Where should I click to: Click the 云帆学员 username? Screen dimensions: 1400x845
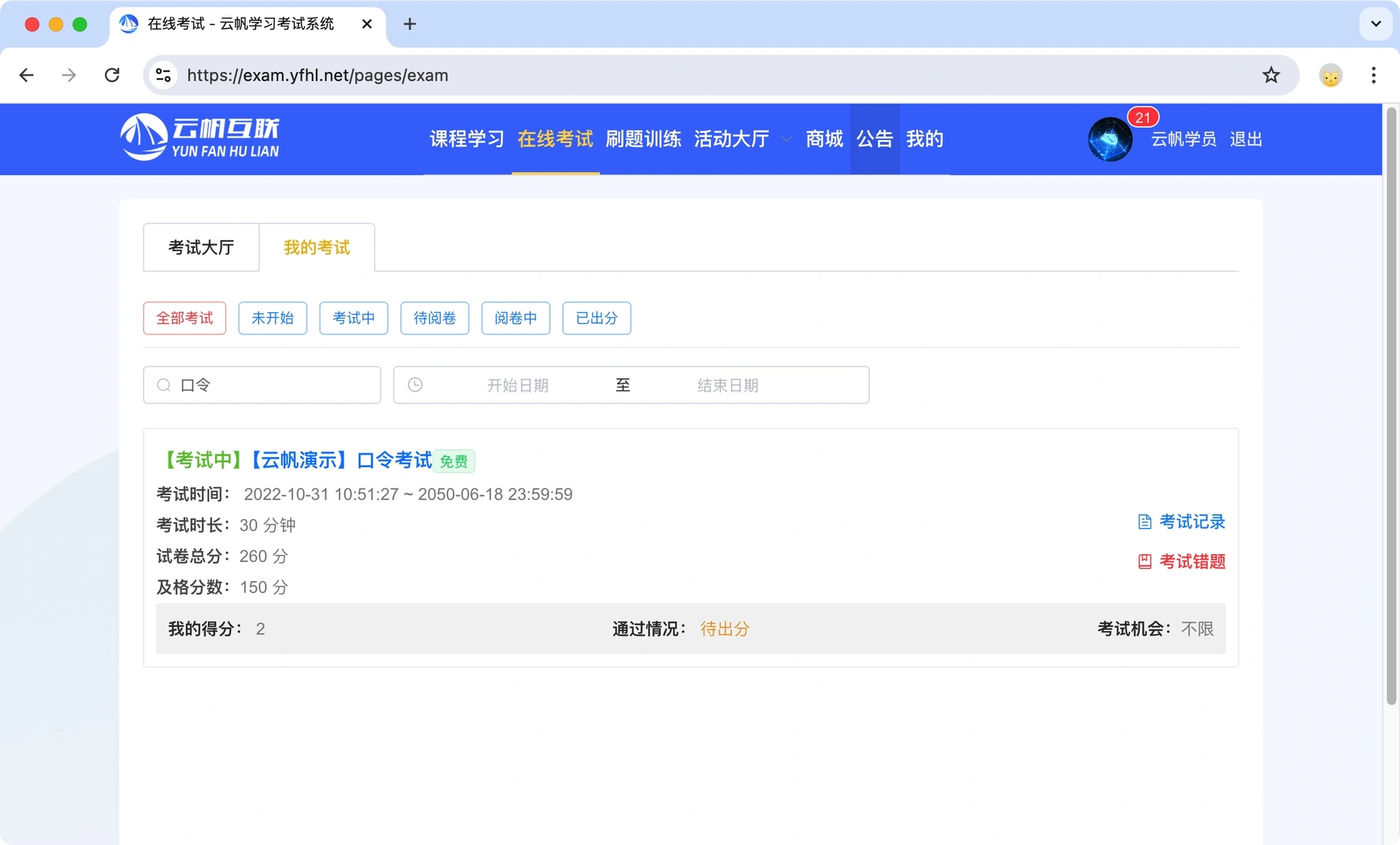1183,139
